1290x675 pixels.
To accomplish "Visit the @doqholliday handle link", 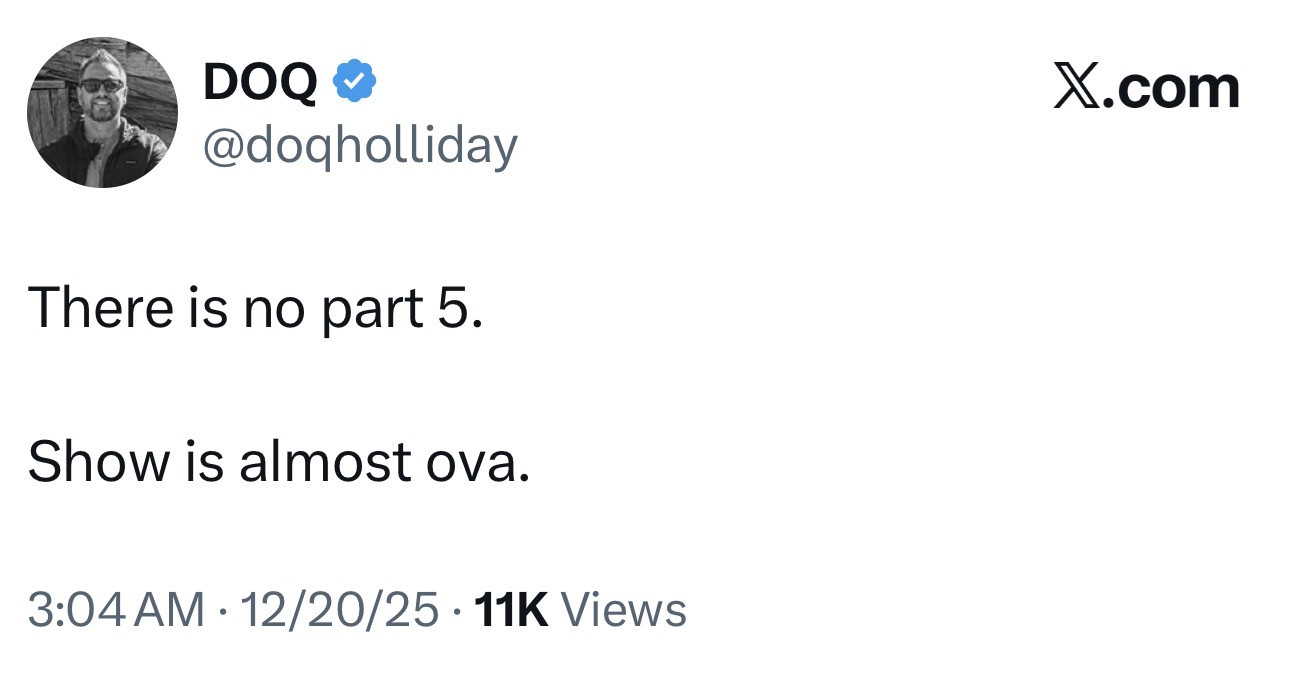I will pos(360,146).
